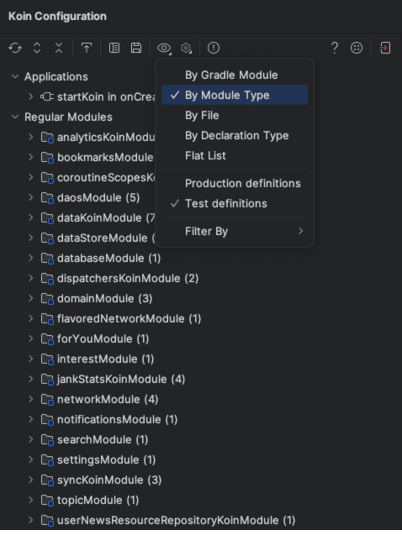Click the jankStatsKoinModule folder icon
The height and width of the screenshot is (534, 402).
pos(47,379)
